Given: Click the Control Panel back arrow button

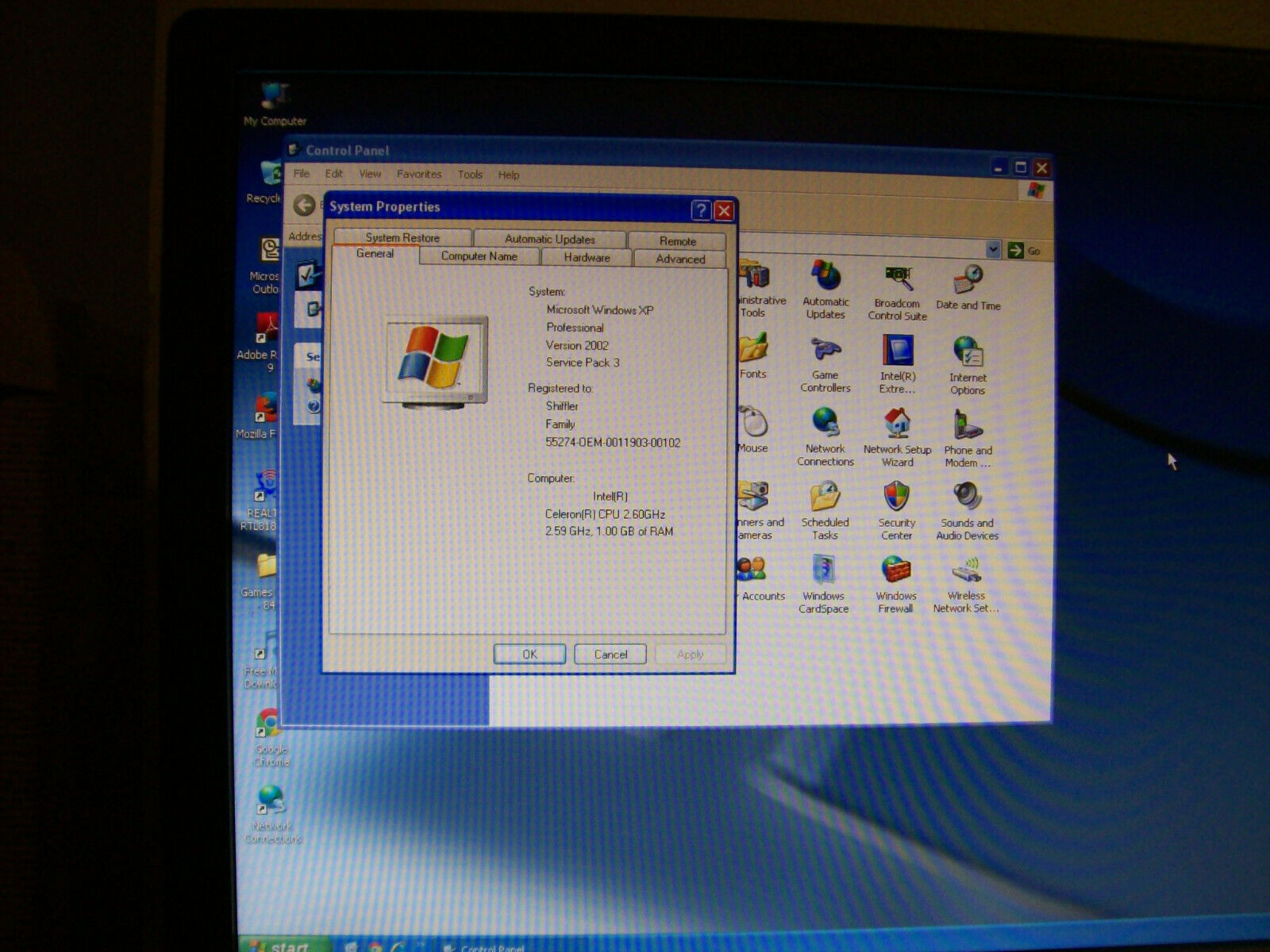Looking at the screenshot, I should click(305, 205).
